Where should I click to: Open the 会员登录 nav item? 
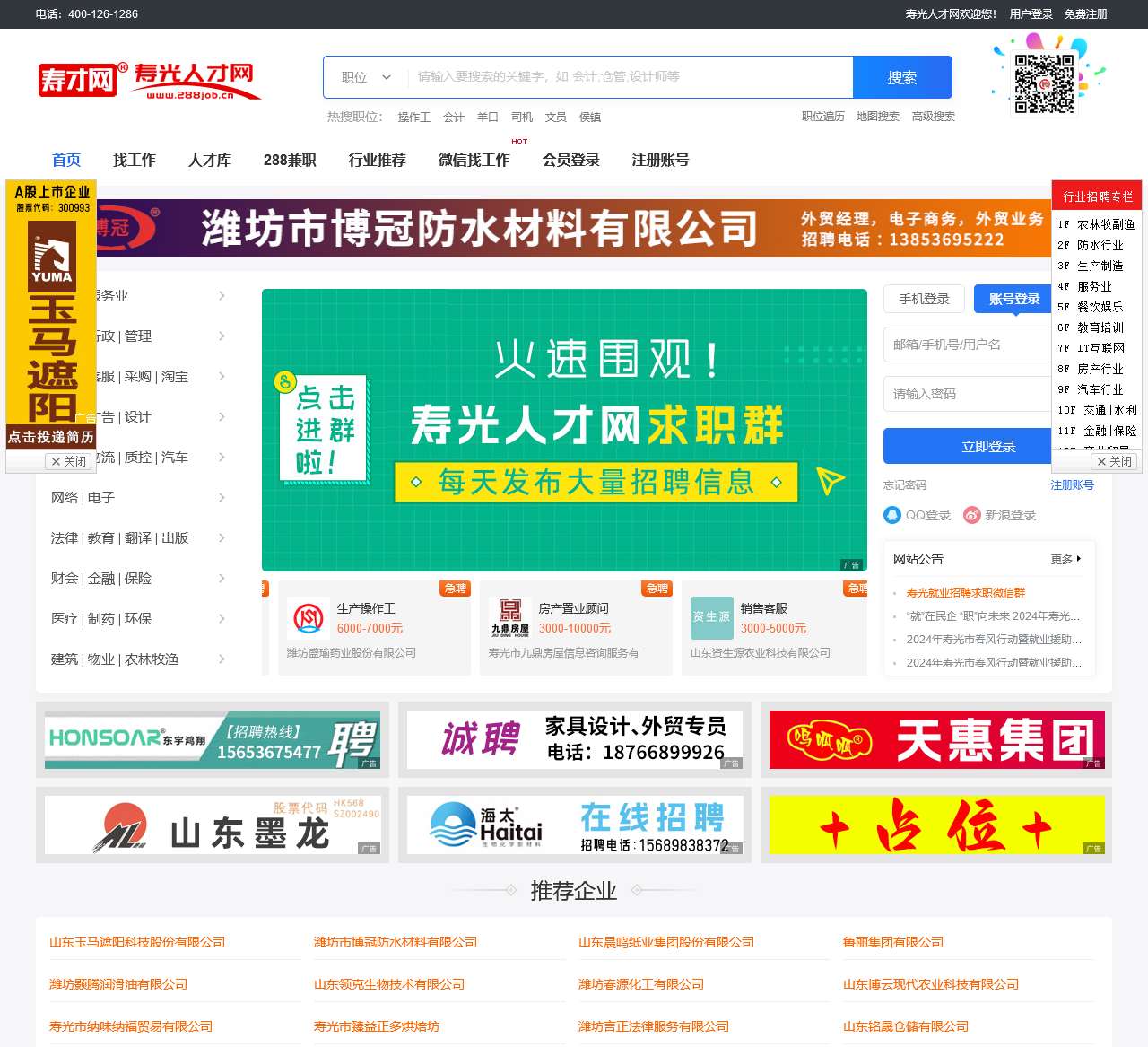pos(571,160)
